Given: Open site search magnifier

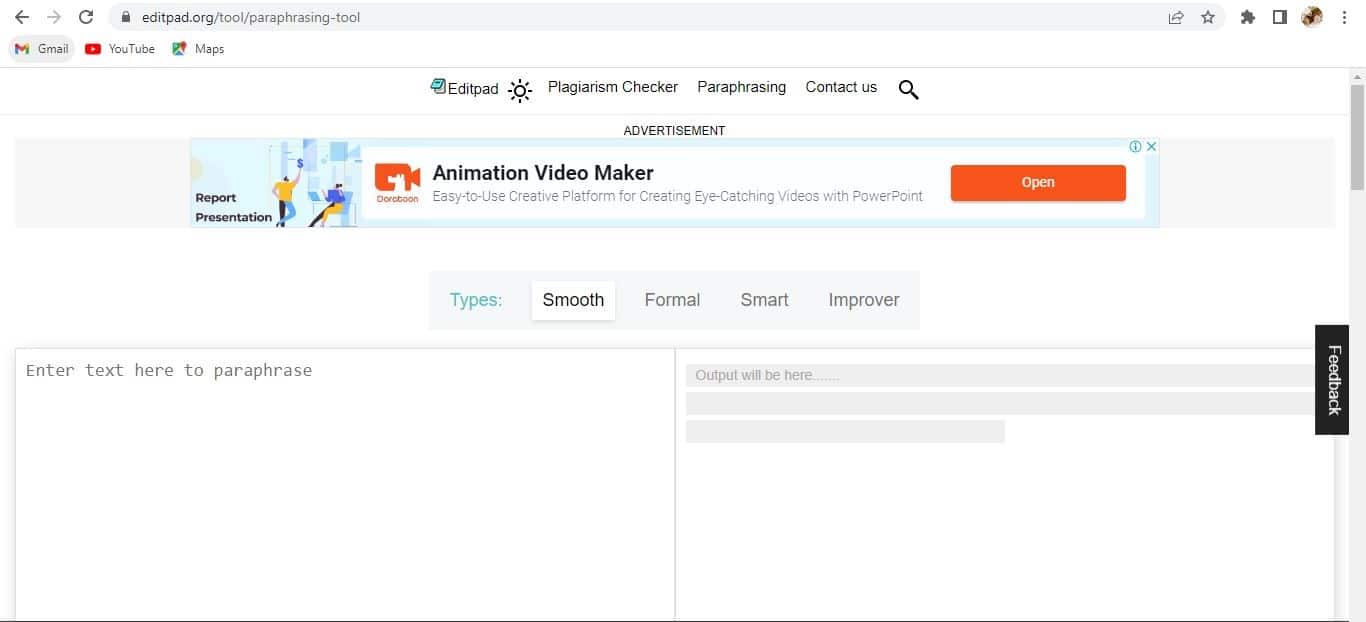Looking at the screenshot, I should tap(908, 90).
